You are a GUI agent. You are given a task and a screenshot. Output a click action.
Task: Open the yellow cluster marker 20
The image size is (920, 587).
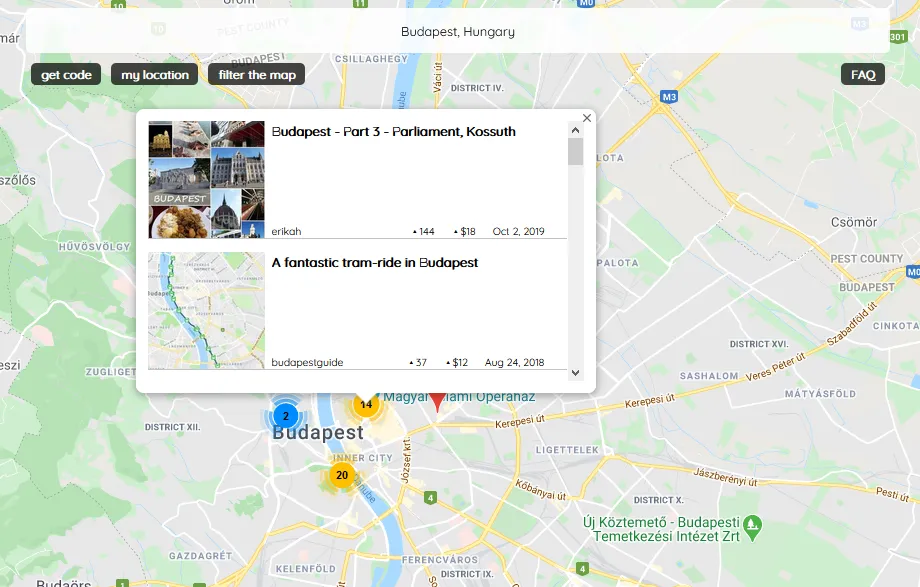(x=342, y=475)
